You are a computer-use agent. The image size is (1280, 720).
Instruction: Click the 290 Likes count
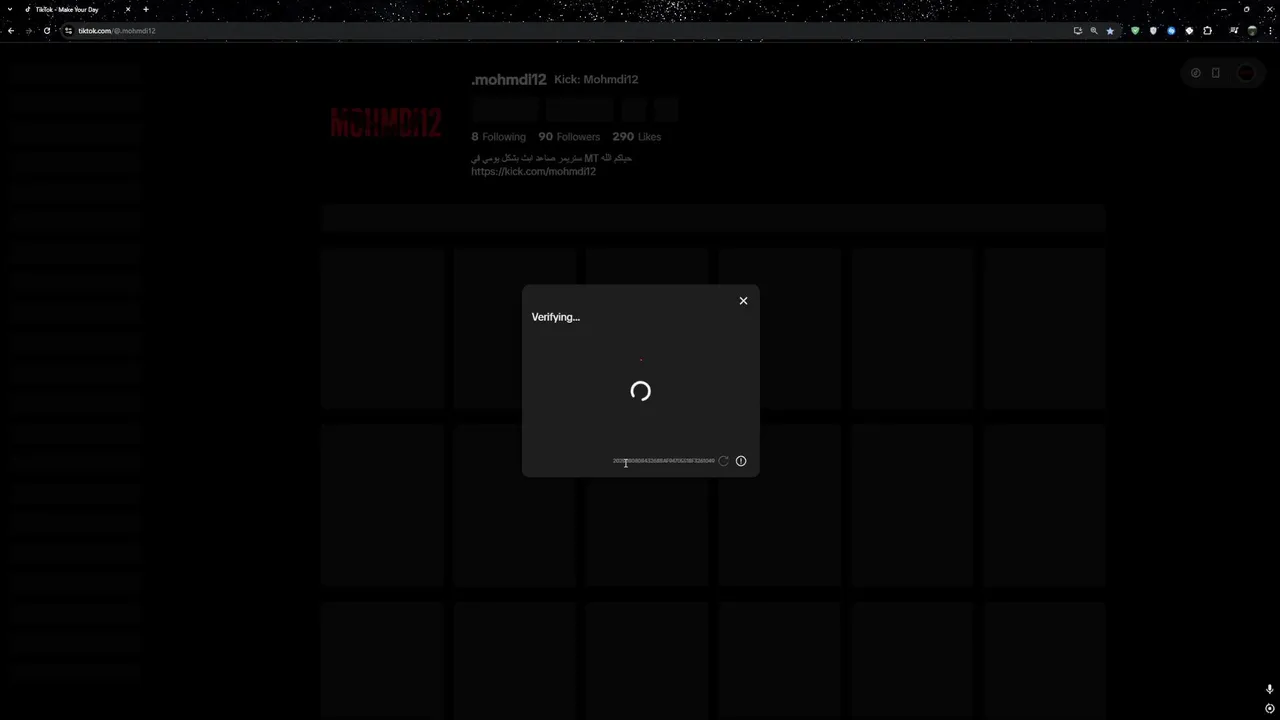[637, 137]
